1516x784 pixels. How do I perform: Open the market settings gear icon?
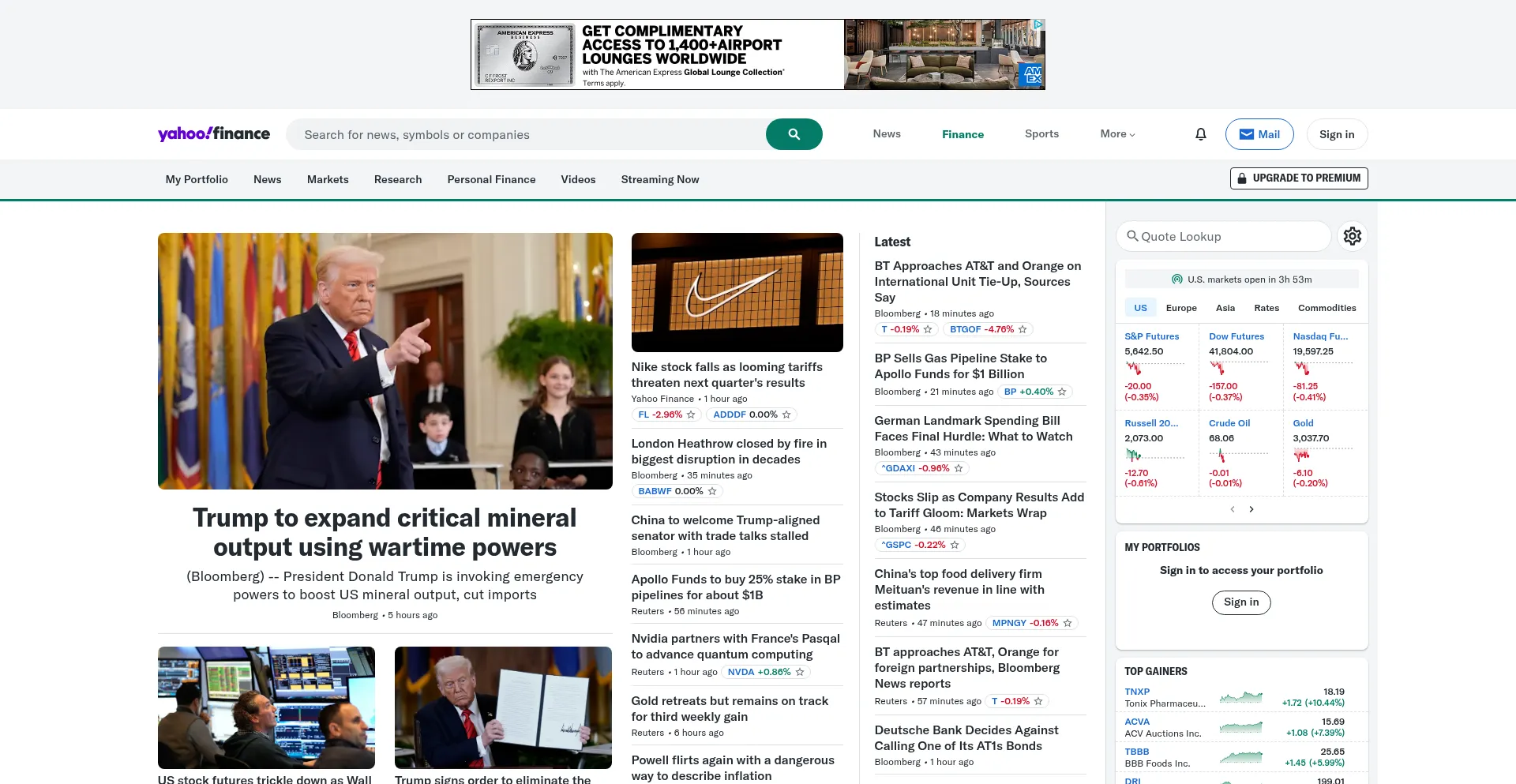(1353, 236)
